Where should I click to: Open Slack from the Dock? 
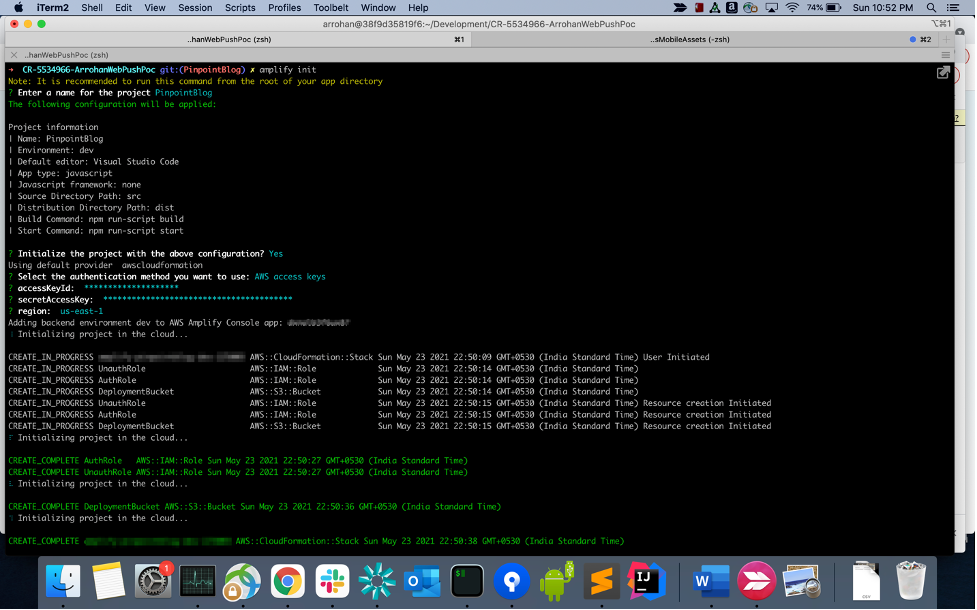pos(331,580)
